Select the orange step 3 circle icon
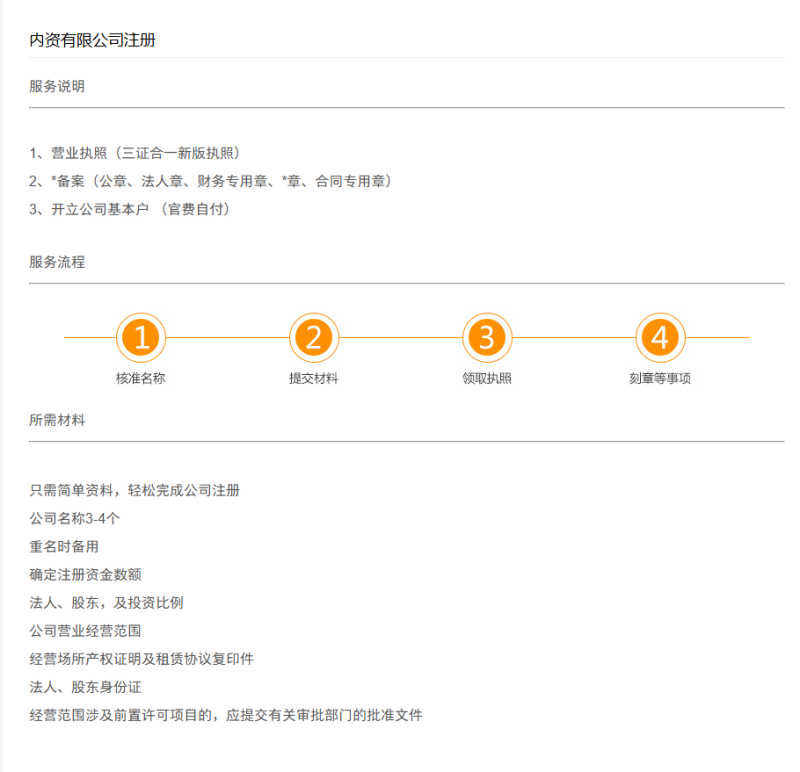Screen dimensions: 800x772 [x=487, y=338]
